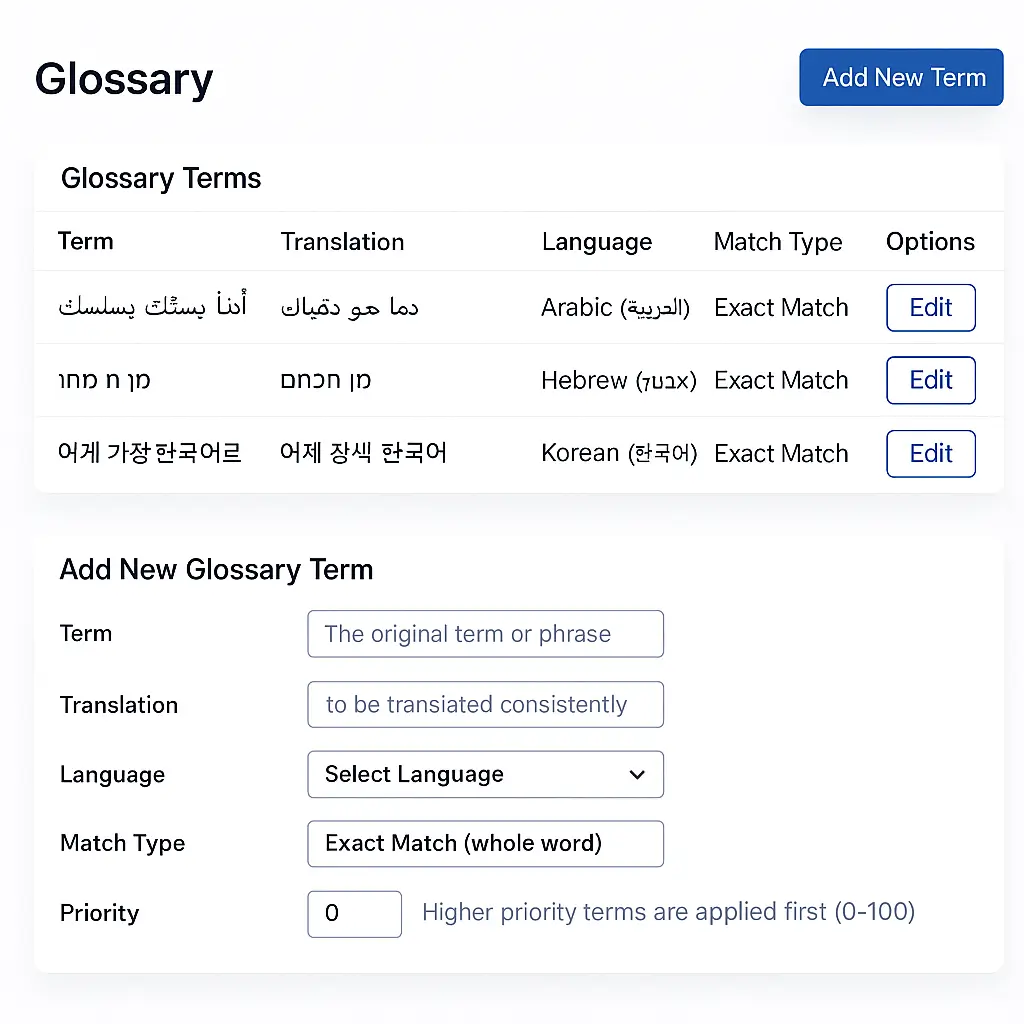1024x1024 pixels.
Task: Open the Match Type dropdown
Action: (x=485, y=843)
